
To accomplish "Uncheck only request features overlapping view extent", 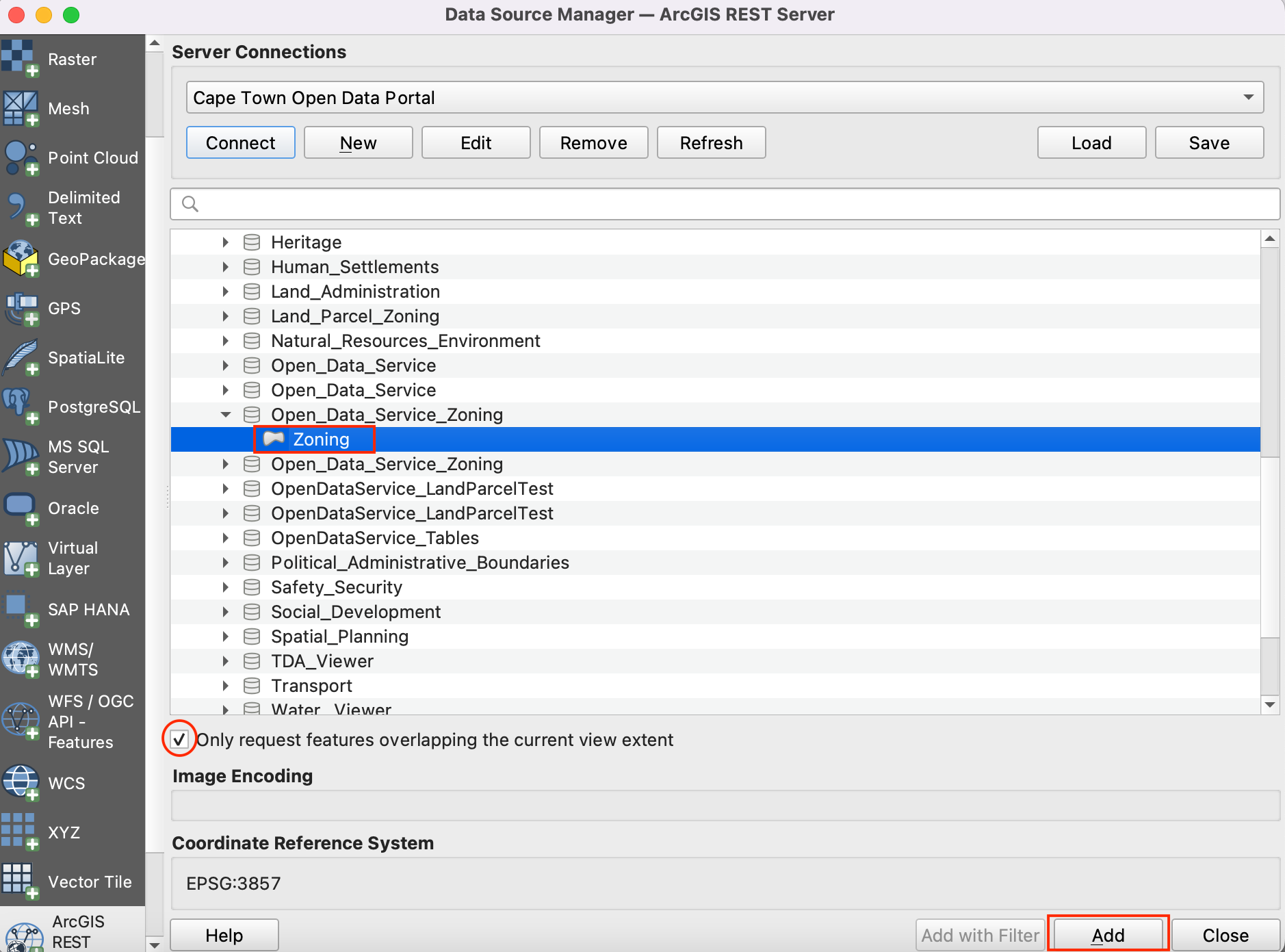I will coord(179,739).
